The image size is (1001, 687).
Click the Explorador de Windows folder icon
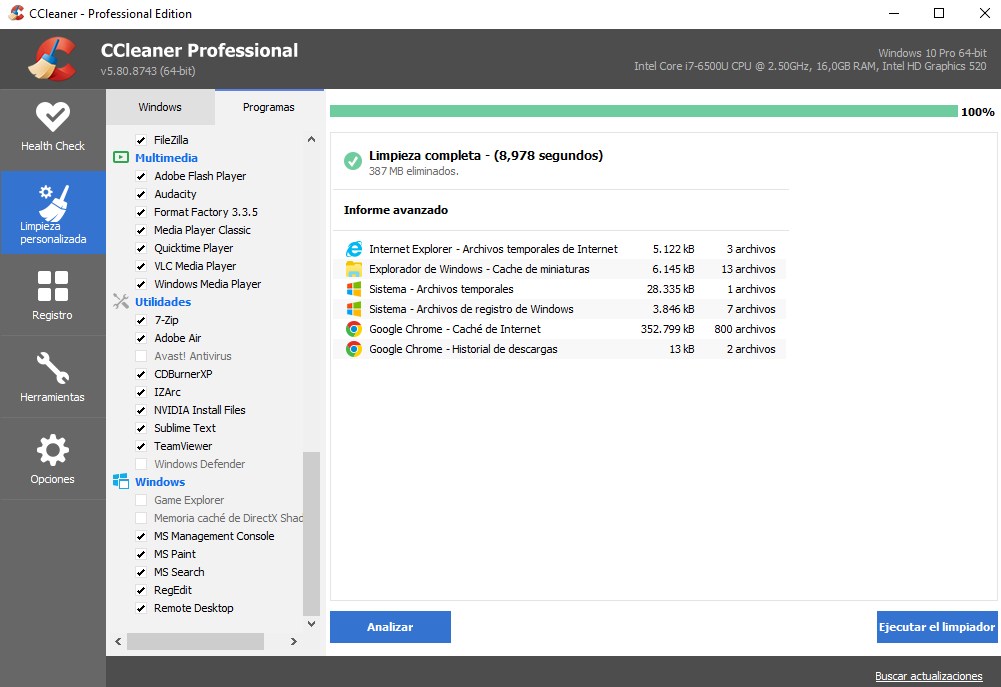353,269
